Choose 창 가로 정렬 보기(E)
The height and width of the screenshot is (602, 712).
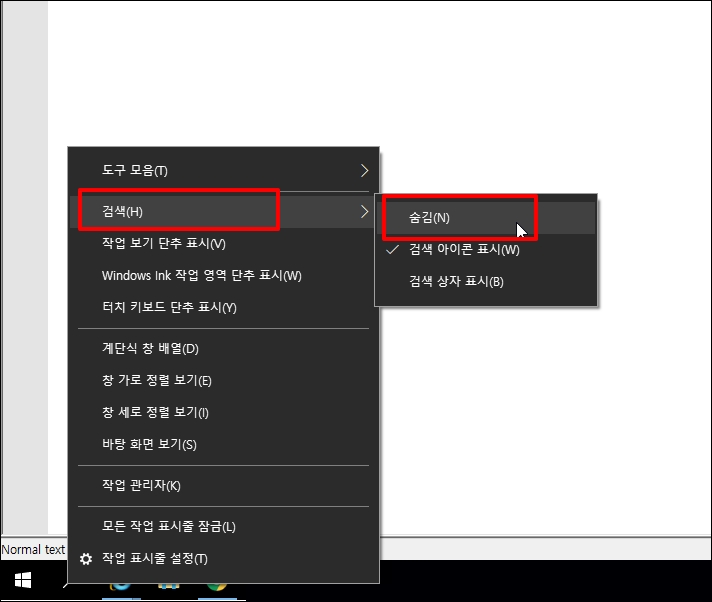pos(223,380)
